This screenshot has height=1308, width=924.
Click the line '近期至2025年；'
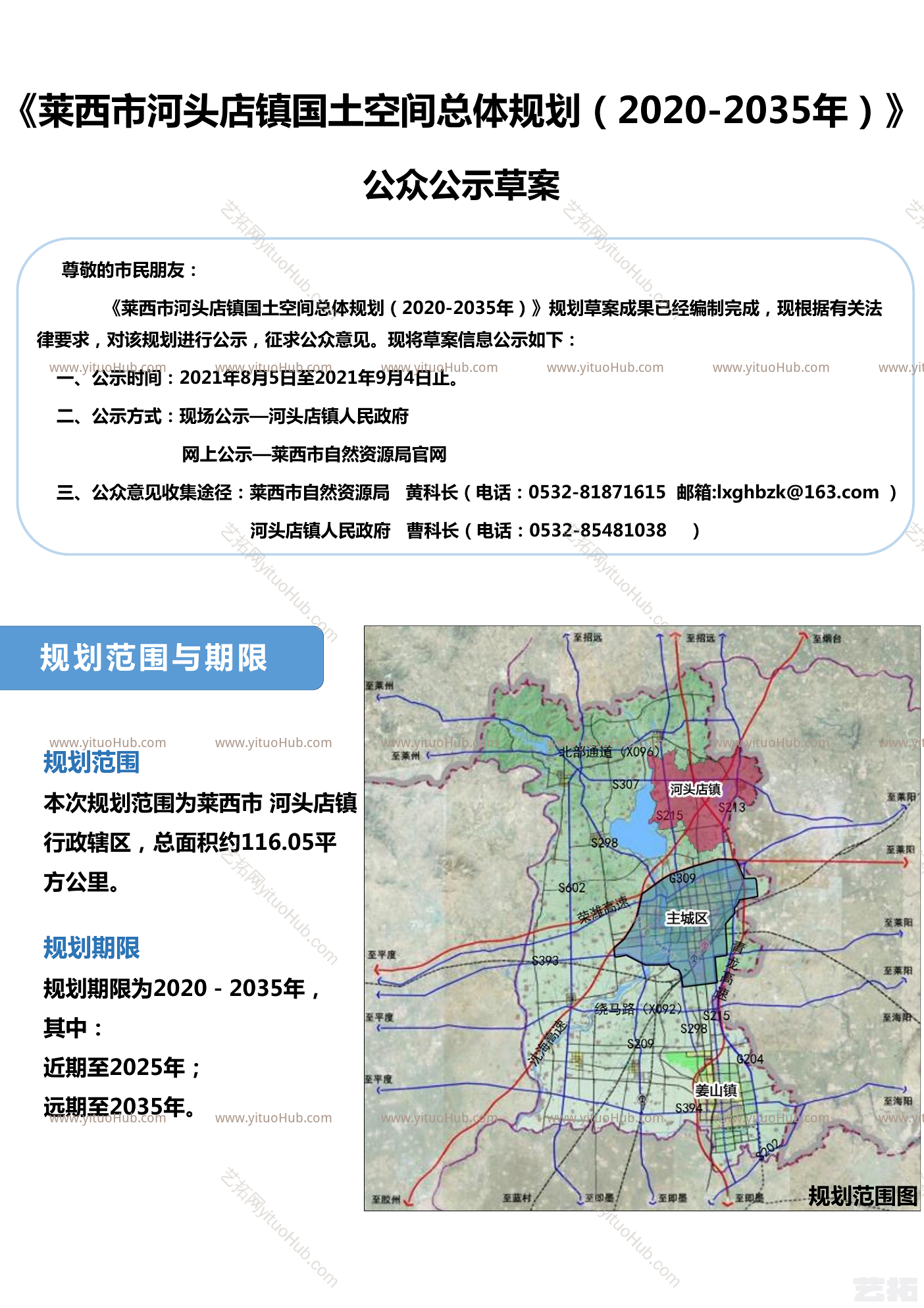(x=123, y=1067)
